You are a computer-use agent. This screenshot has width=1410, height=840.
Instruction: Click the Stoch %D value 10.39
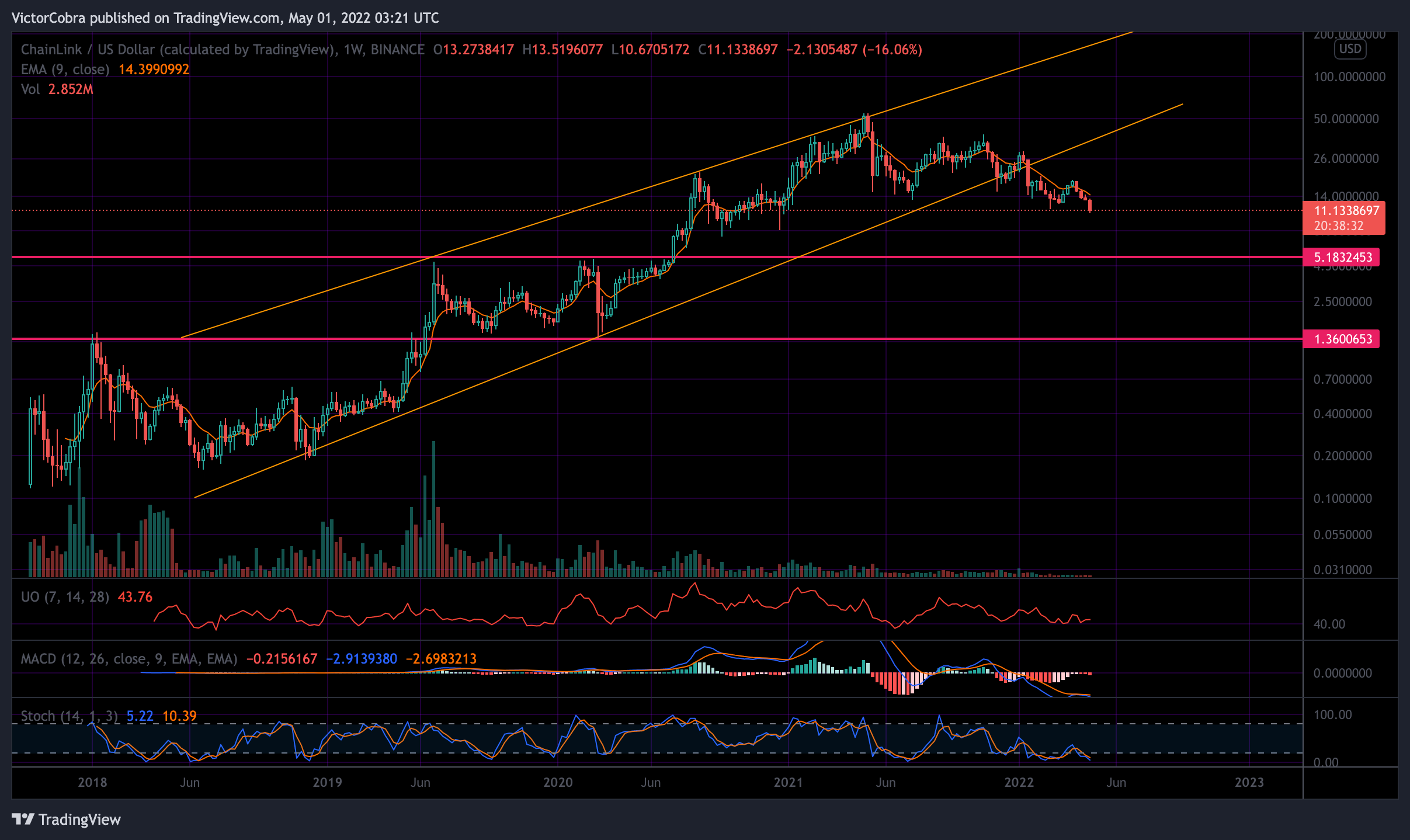[x=179, y=716]
